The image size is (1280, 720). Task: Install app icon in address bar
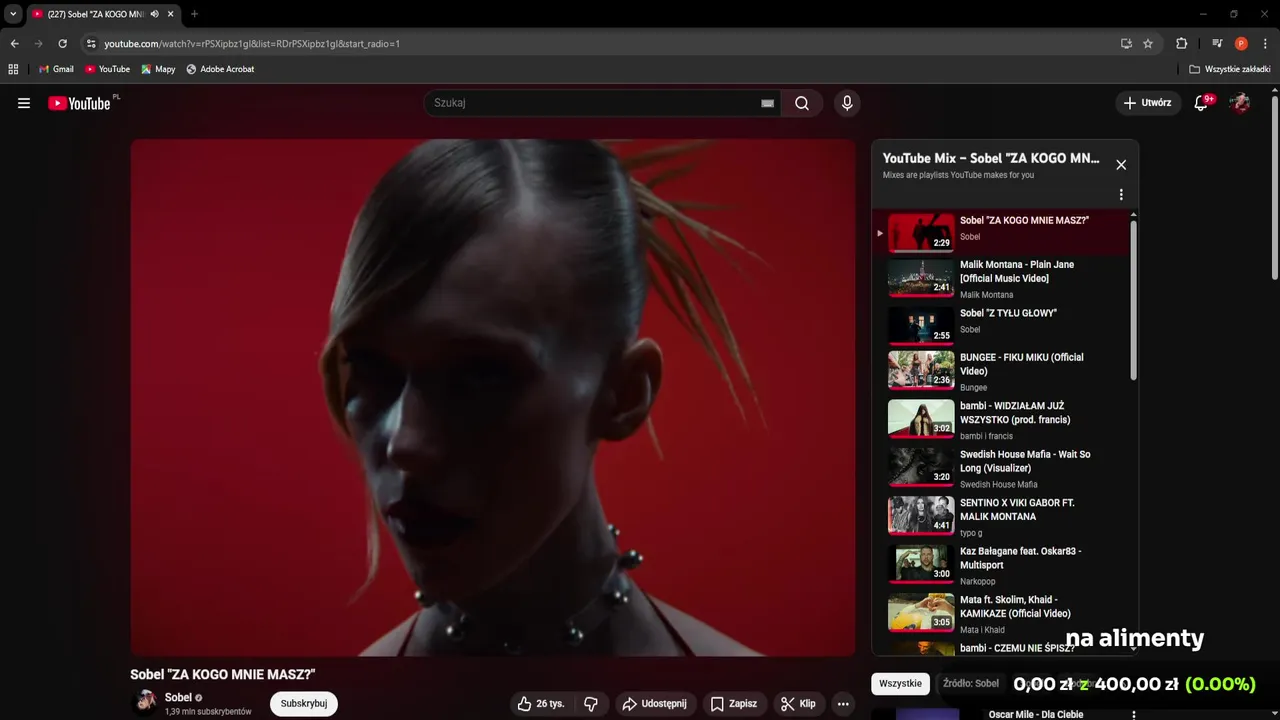[1126, 44]
